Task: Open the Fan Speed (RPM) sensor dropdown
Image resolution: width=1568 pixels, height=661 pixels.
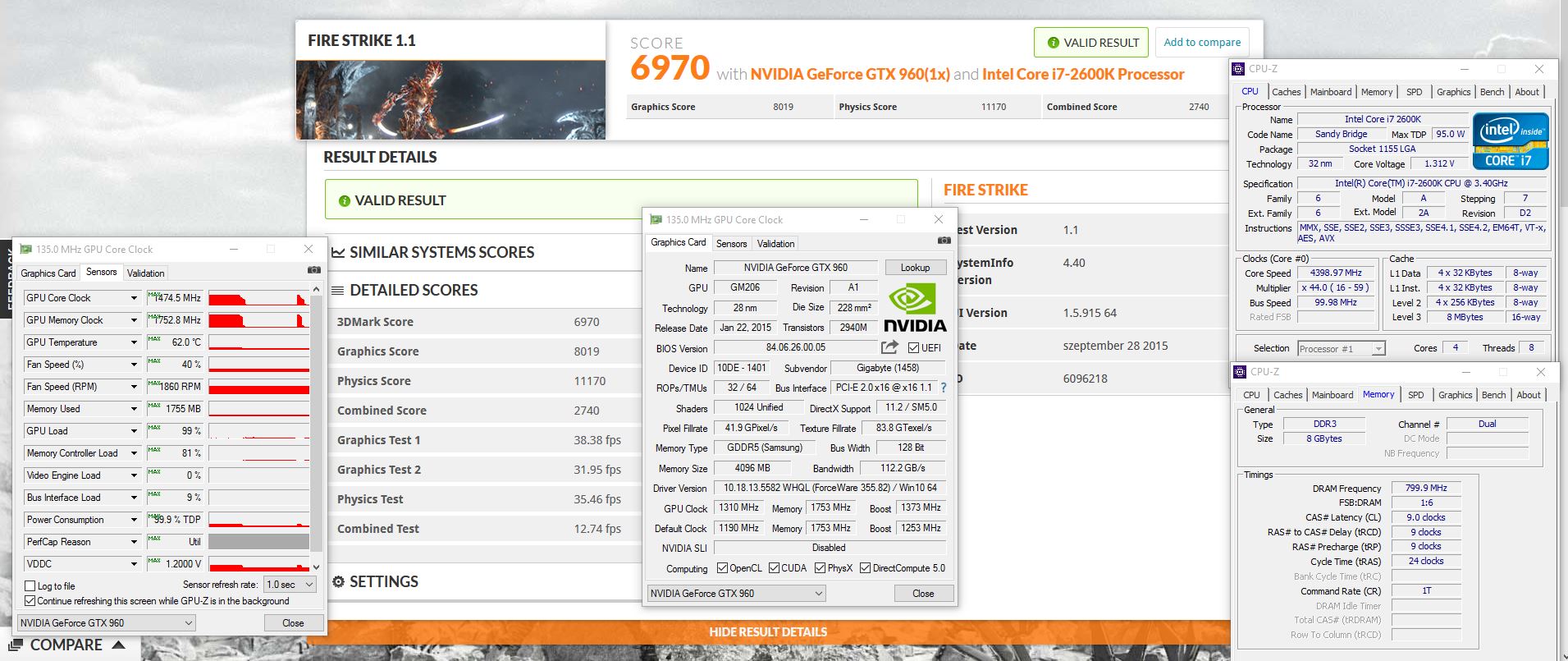Action: tap(134, 387)
